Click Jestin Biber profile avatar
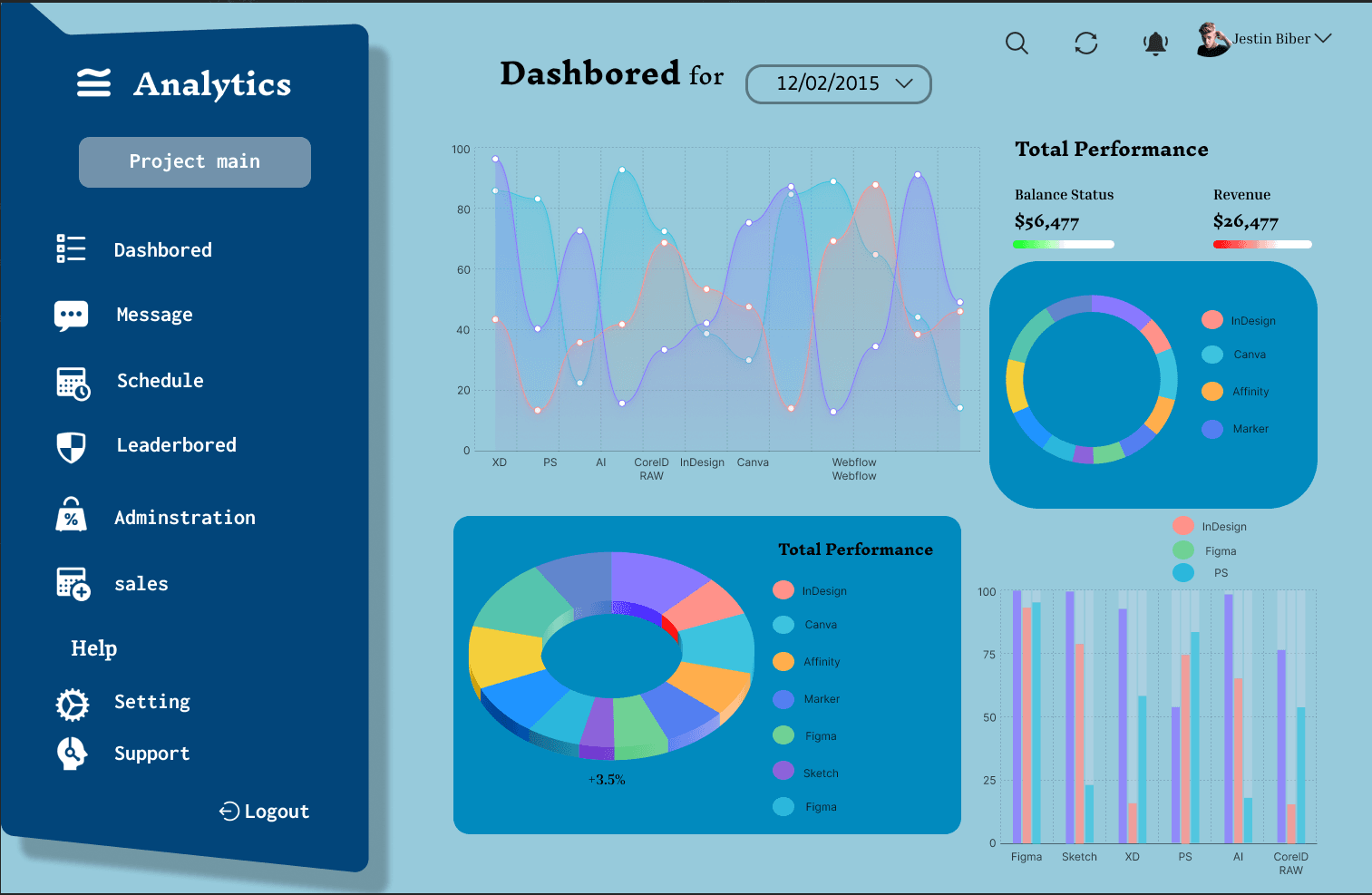Image resolution: width=1372 pixels, height=895 pixels. click(1213, 39)
